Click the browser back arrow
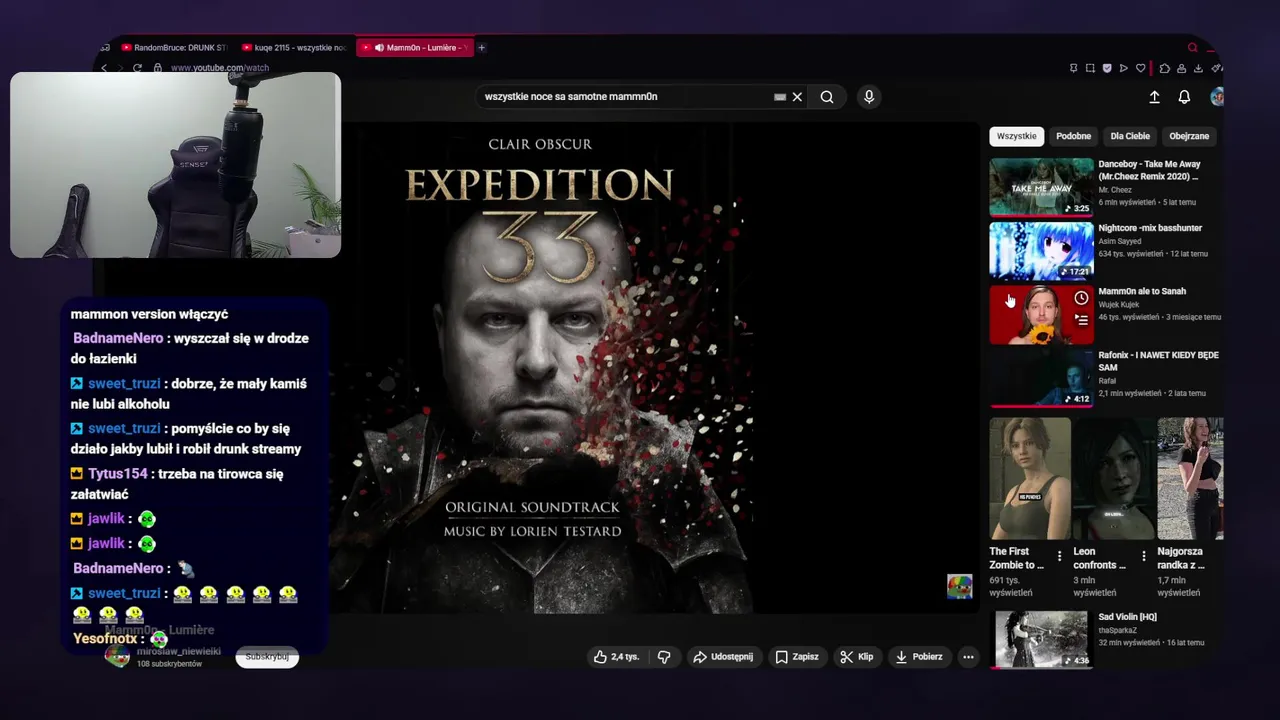This screenshot has height=720, width=1280. coord(104,68)
